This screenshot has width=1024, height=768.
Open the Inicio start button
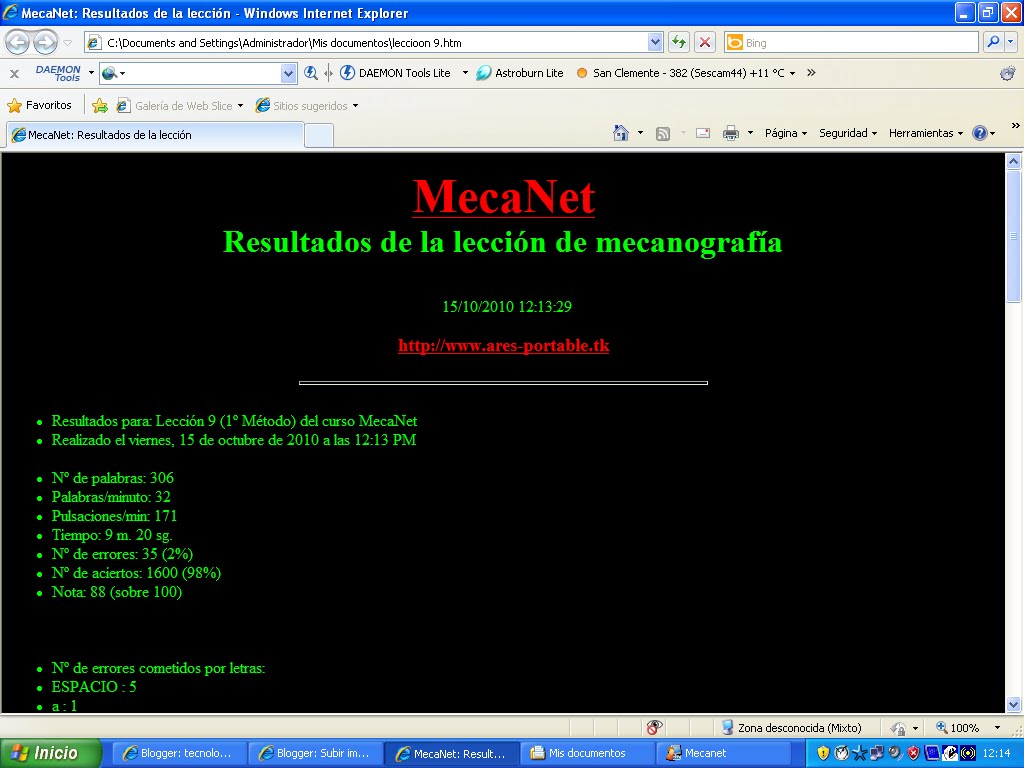50,753
